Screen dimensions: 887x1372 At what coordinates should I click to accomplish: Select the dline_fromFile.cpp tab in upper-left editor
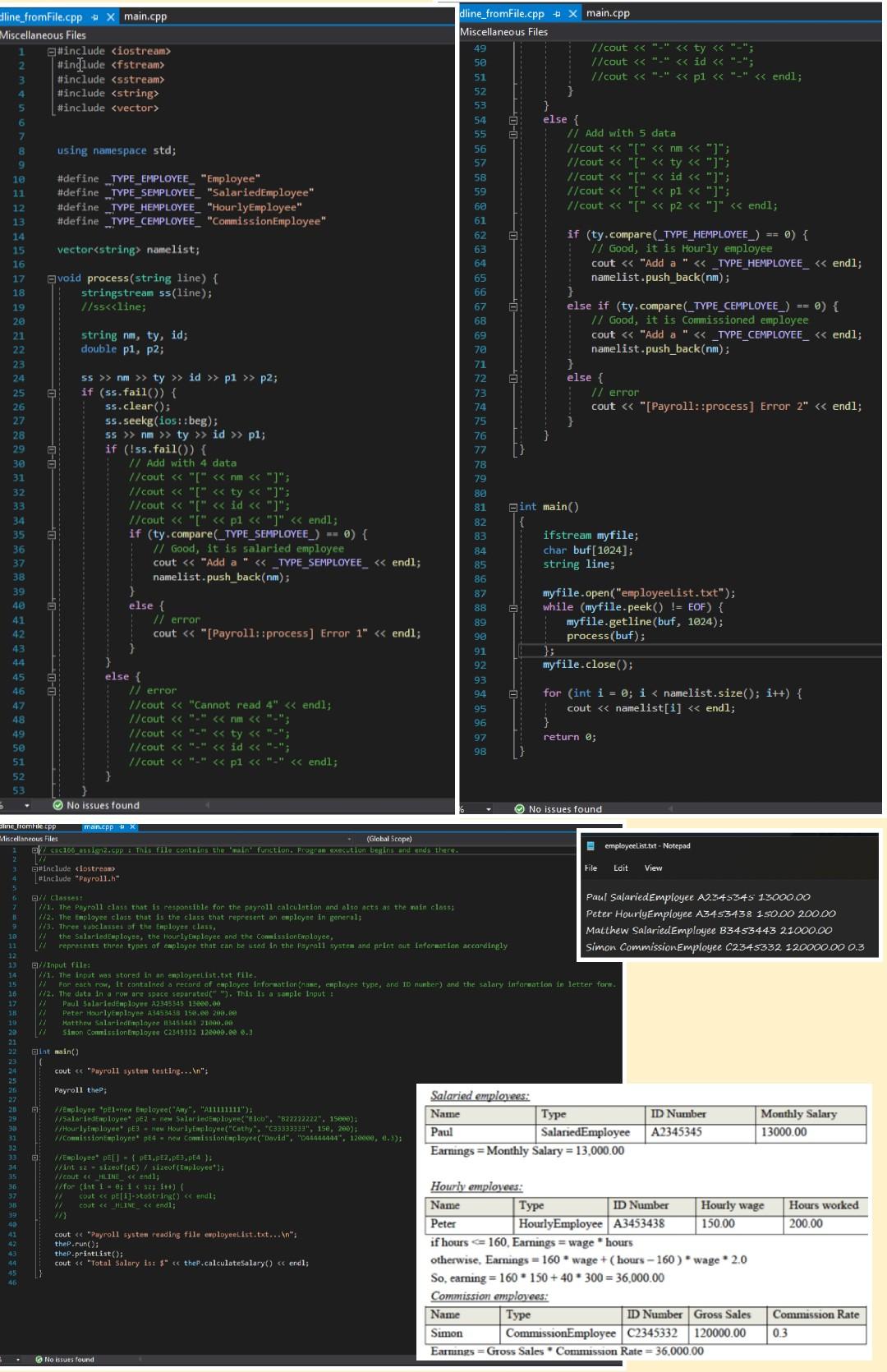tap(41, 16)
